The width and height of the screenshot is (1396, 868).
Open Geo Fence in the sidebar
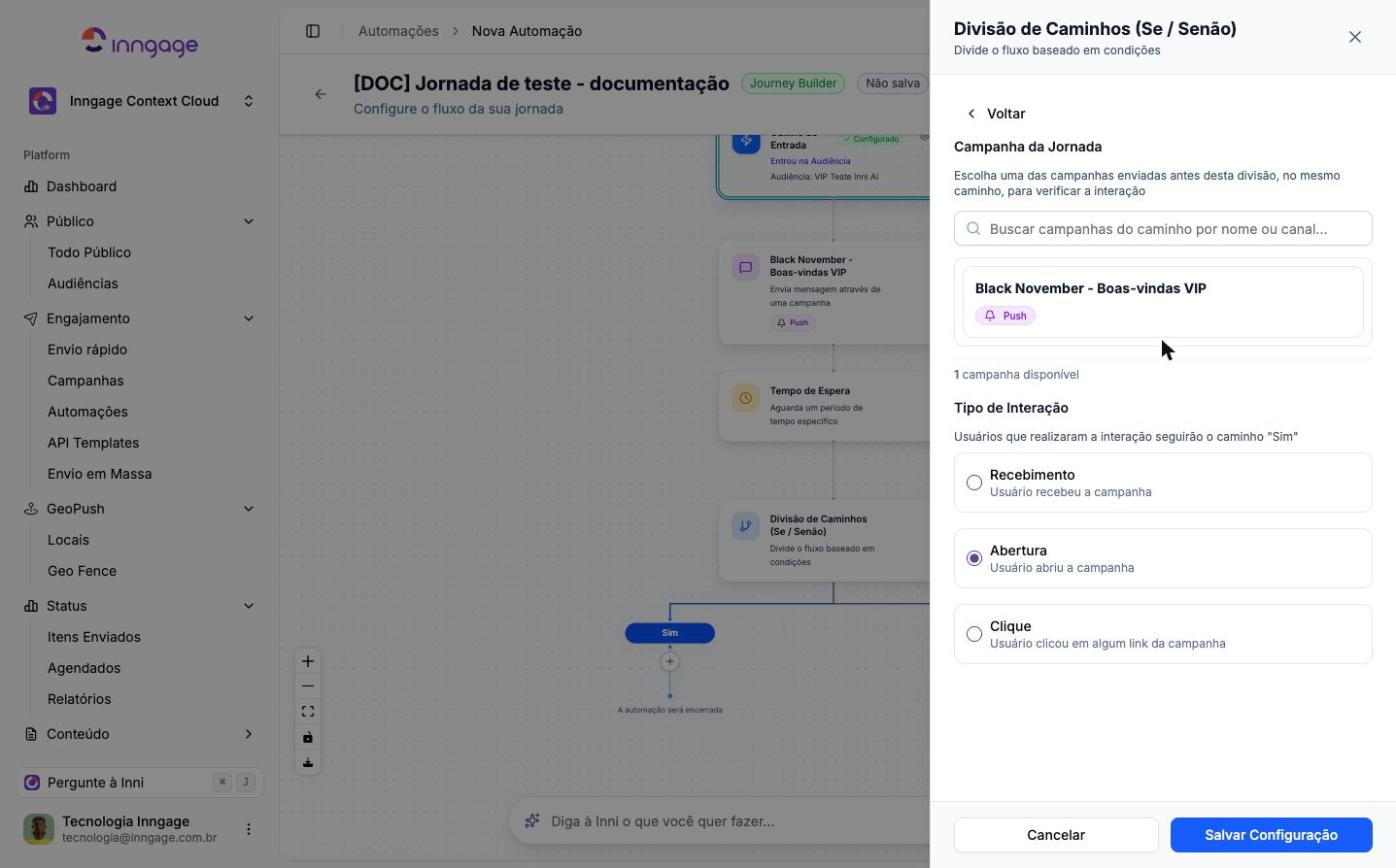(82, 570)
